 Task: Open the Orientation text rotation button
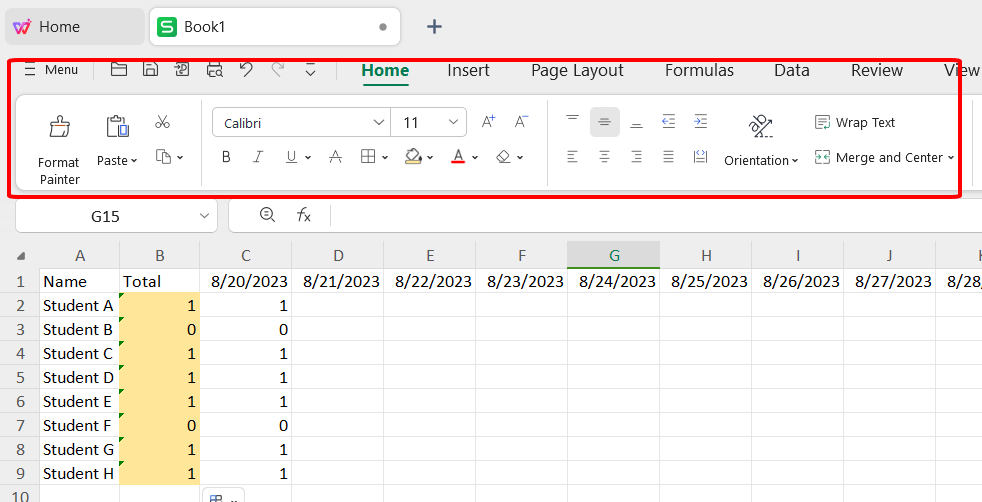pyautogui.click(x=761, y=141)
